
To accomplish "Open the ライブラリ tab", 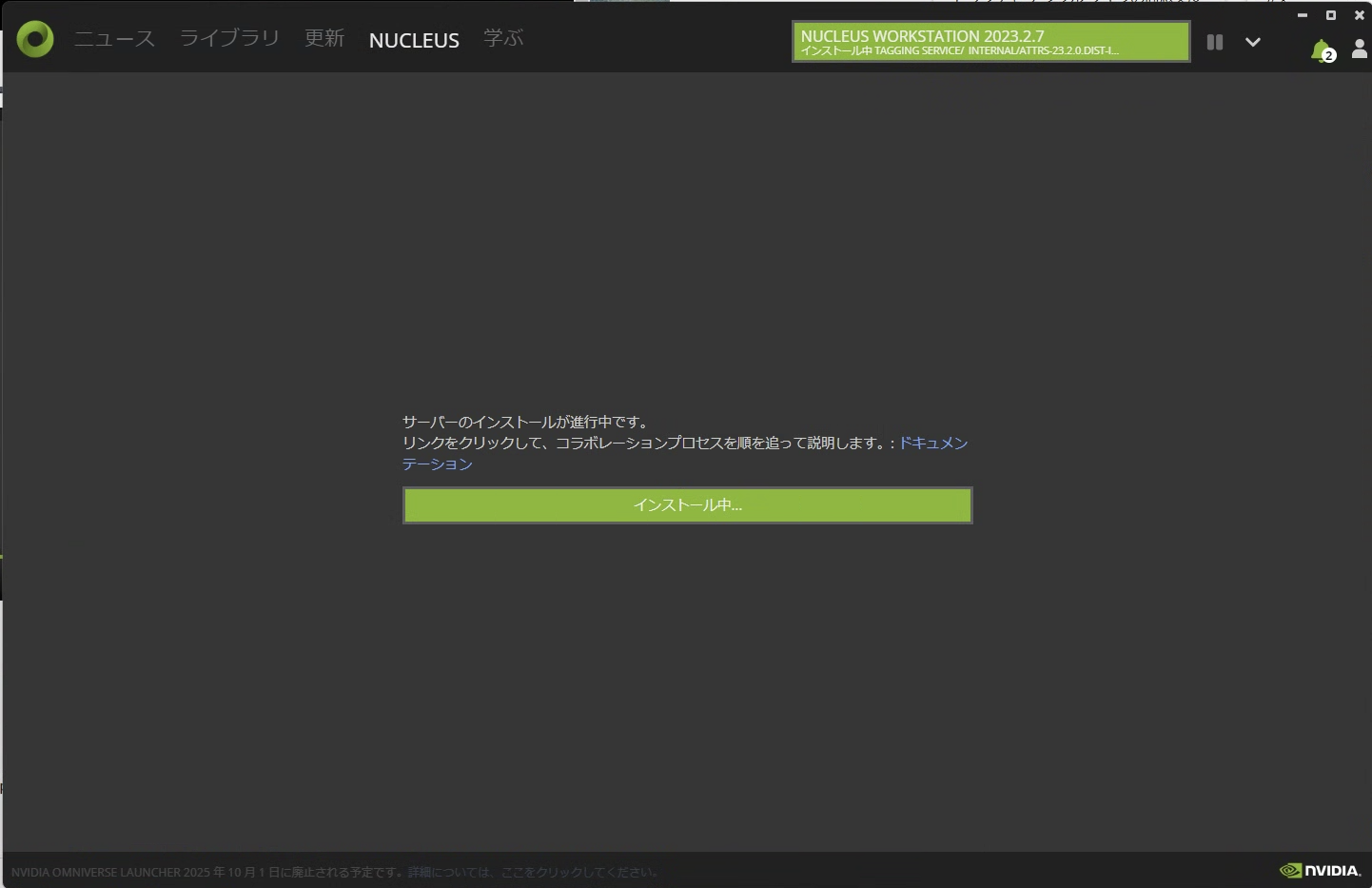I will (228, 39).
